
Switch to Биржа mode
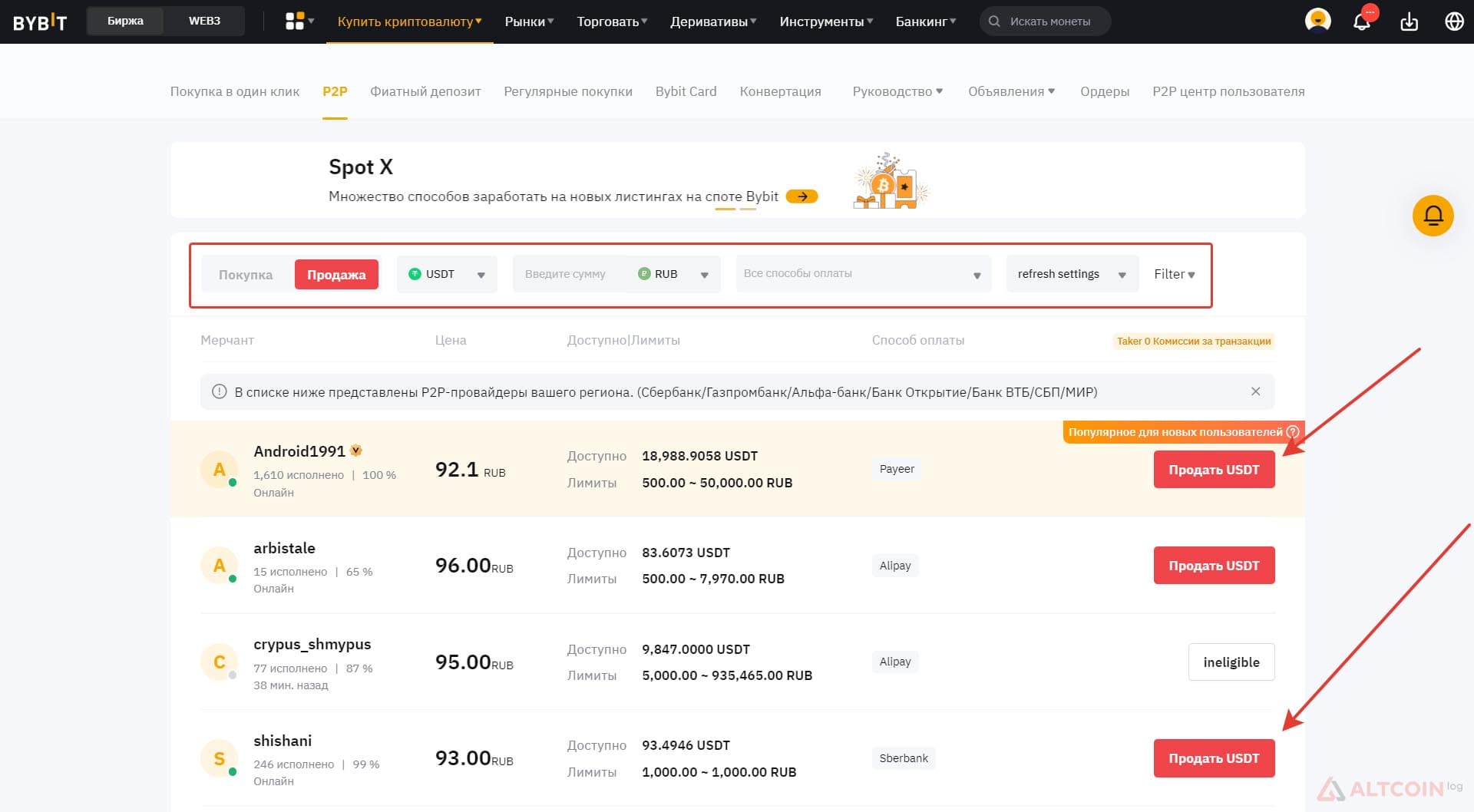point(125,21)
